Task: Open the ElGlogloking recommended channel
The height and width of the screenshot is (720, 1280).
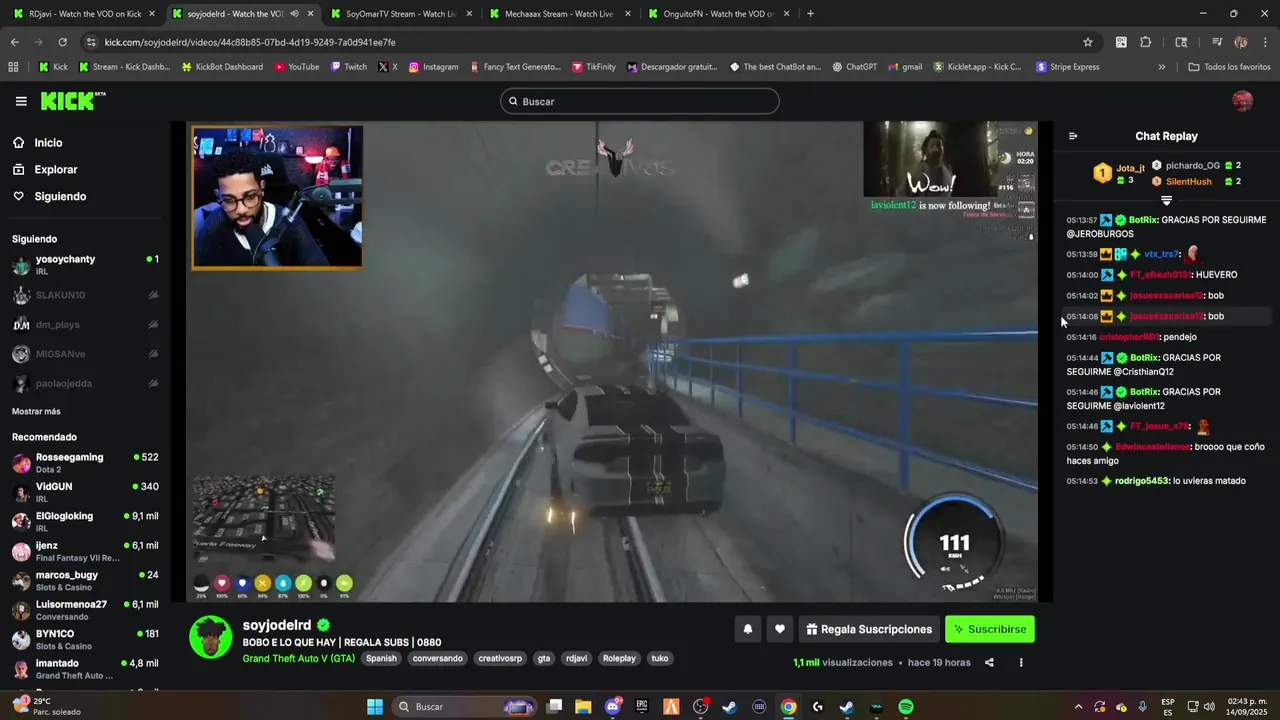Action: point(85,522)
